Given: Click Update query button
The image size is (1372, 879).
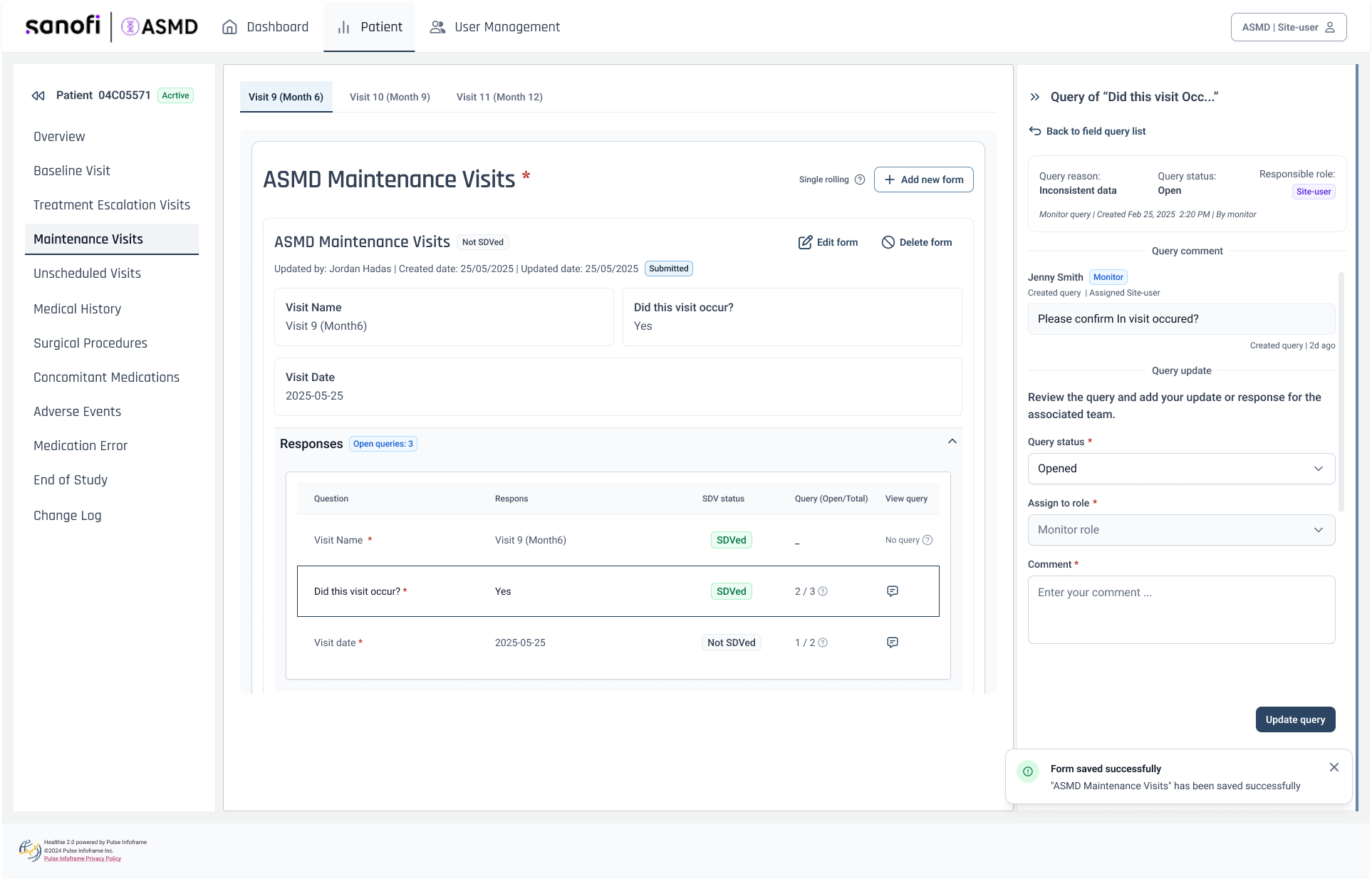Looking at the screenshot, I should tap(1295, 719).
